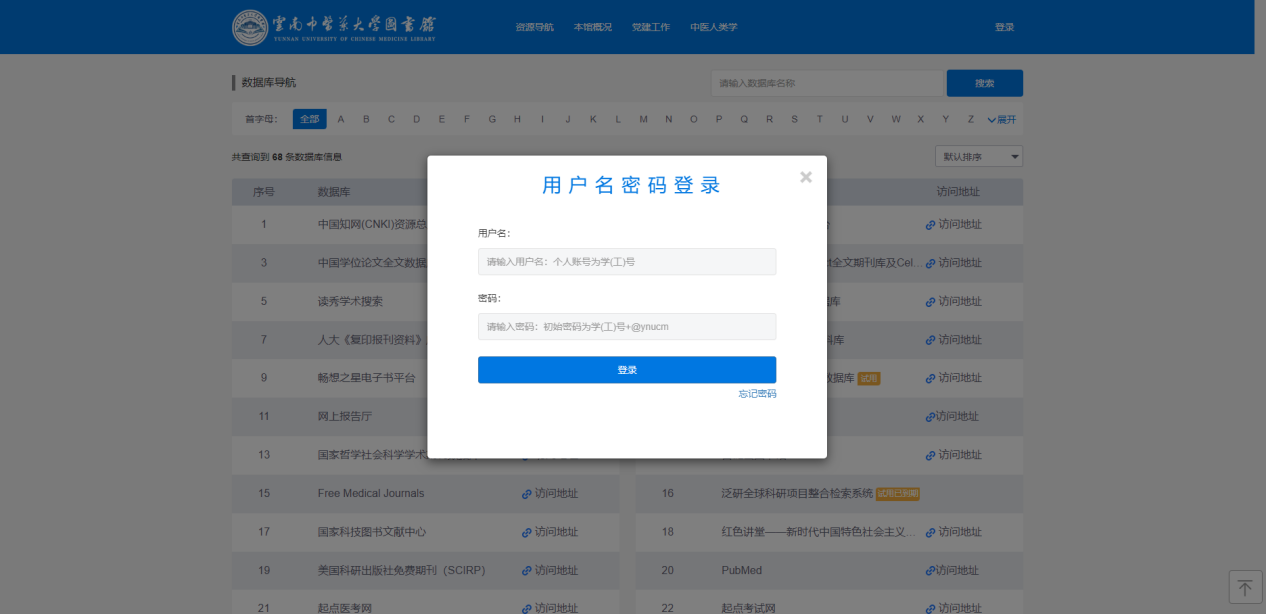Click link icon for 国家科技图书文献中心

coord(527,533)
